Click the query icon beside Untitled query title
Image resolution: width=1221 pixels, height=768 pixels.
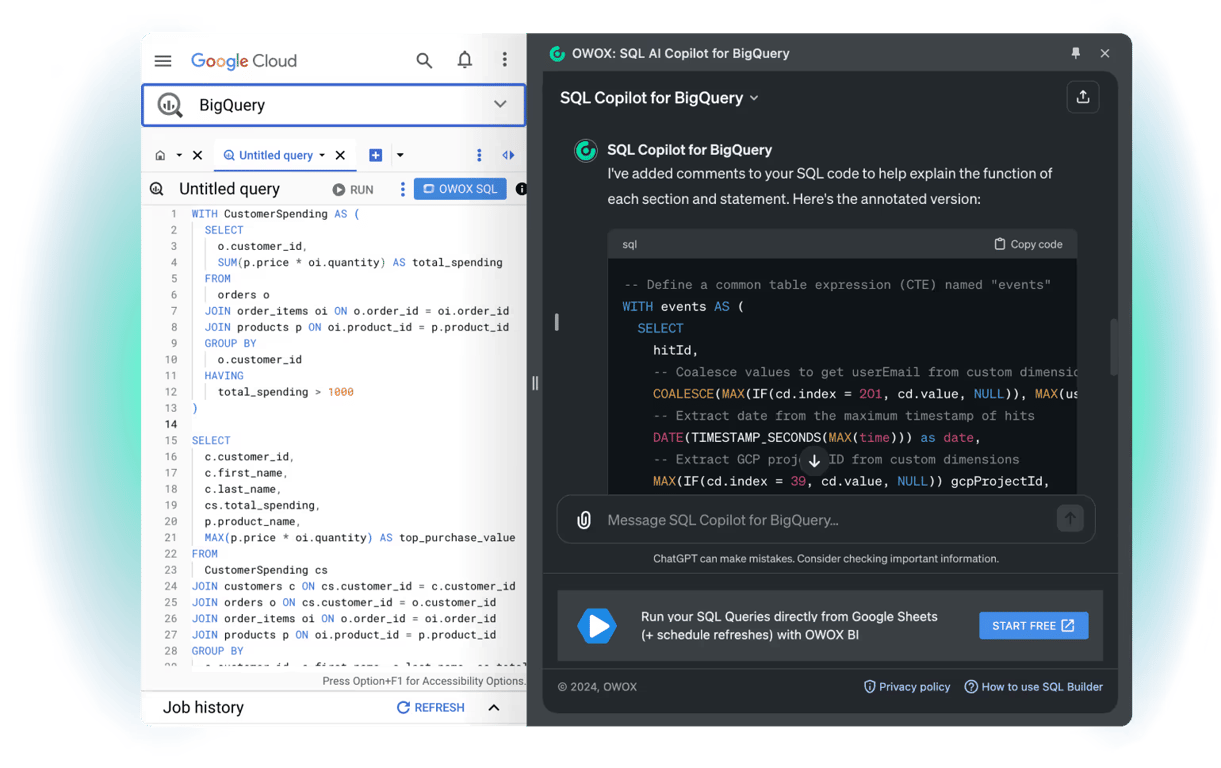pos(157,189)
